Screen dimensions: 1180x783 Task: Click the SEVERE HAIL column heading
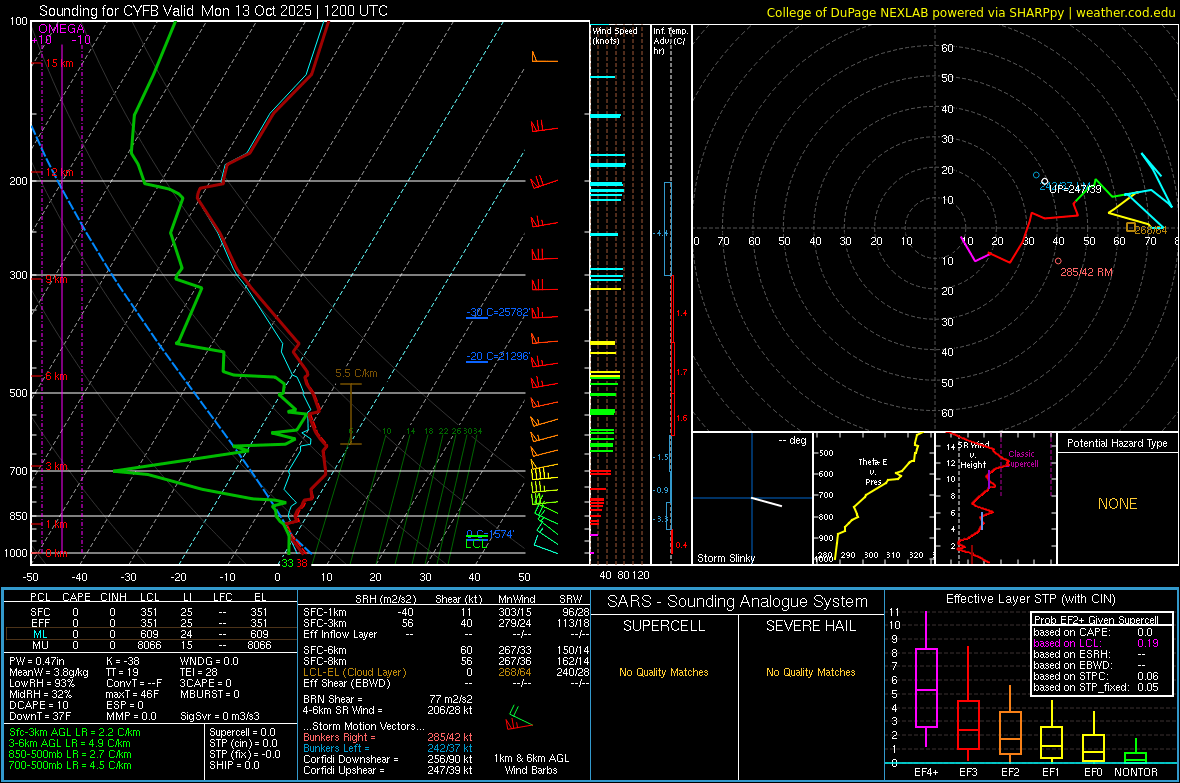coord(810,626)
